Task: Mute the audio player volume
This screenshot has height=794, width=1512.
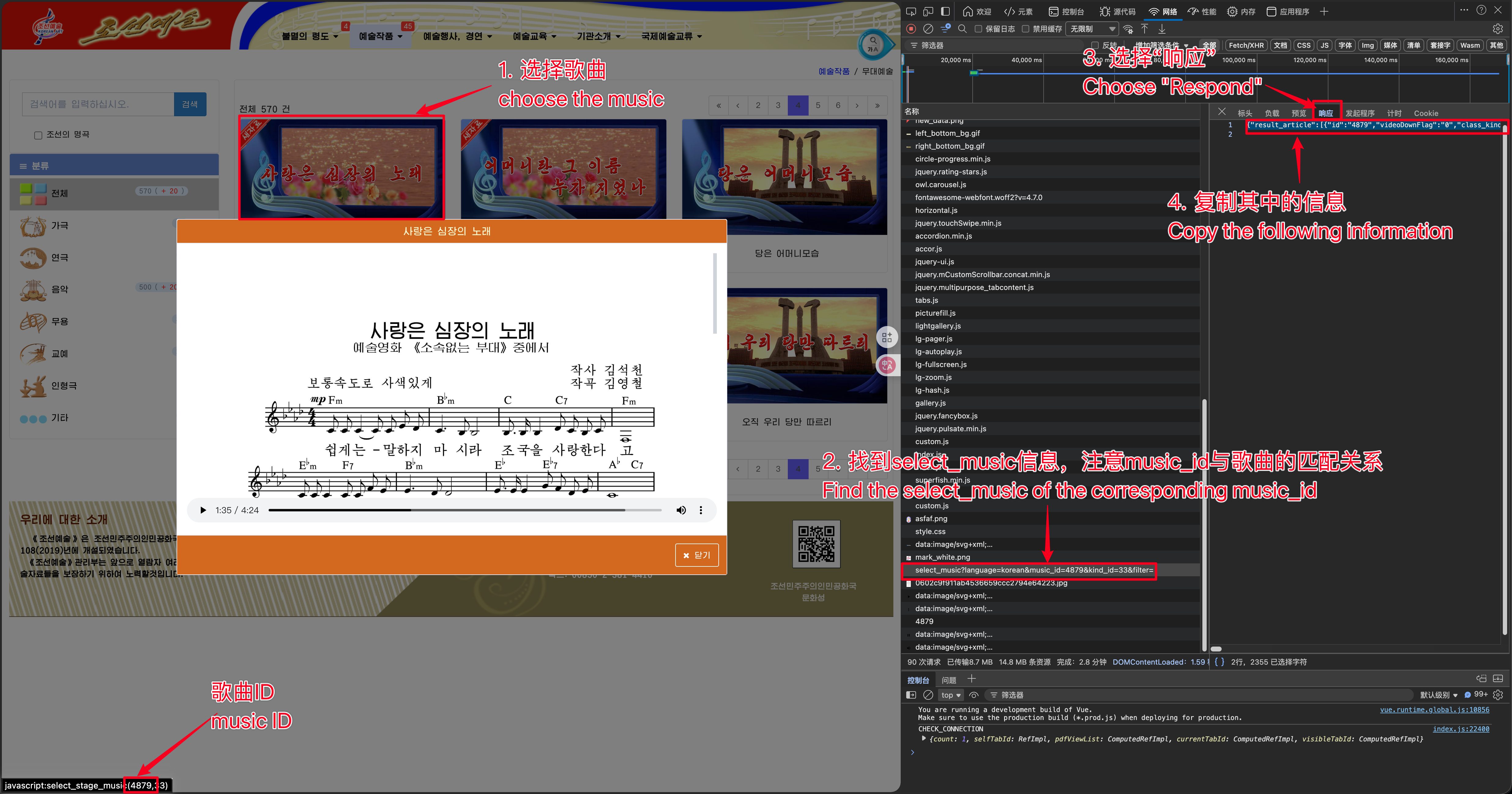Action: [681, 510]
